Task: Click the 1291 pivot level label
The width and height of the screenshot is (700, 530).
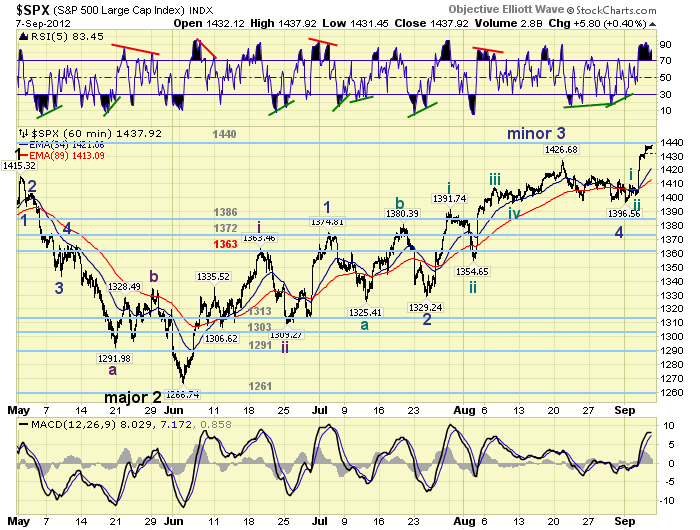Action: pyautogui.click(x=260, y=345)
